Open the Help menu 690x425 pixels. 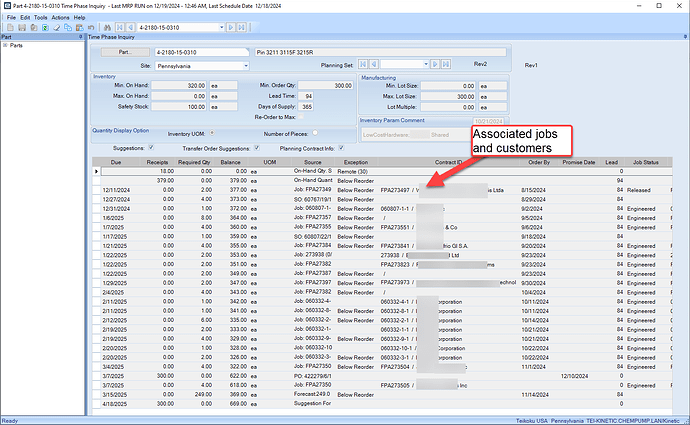(x=79, y=18)
